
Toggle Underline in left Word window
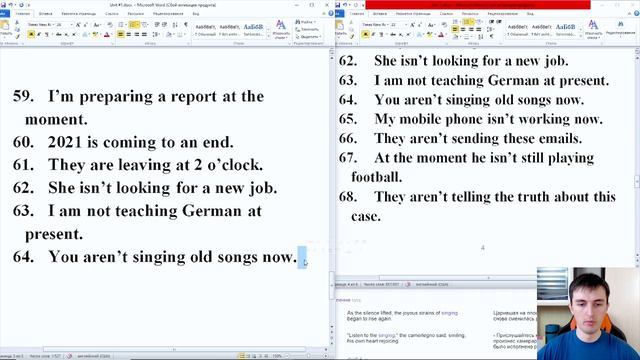tap(47, 35)
